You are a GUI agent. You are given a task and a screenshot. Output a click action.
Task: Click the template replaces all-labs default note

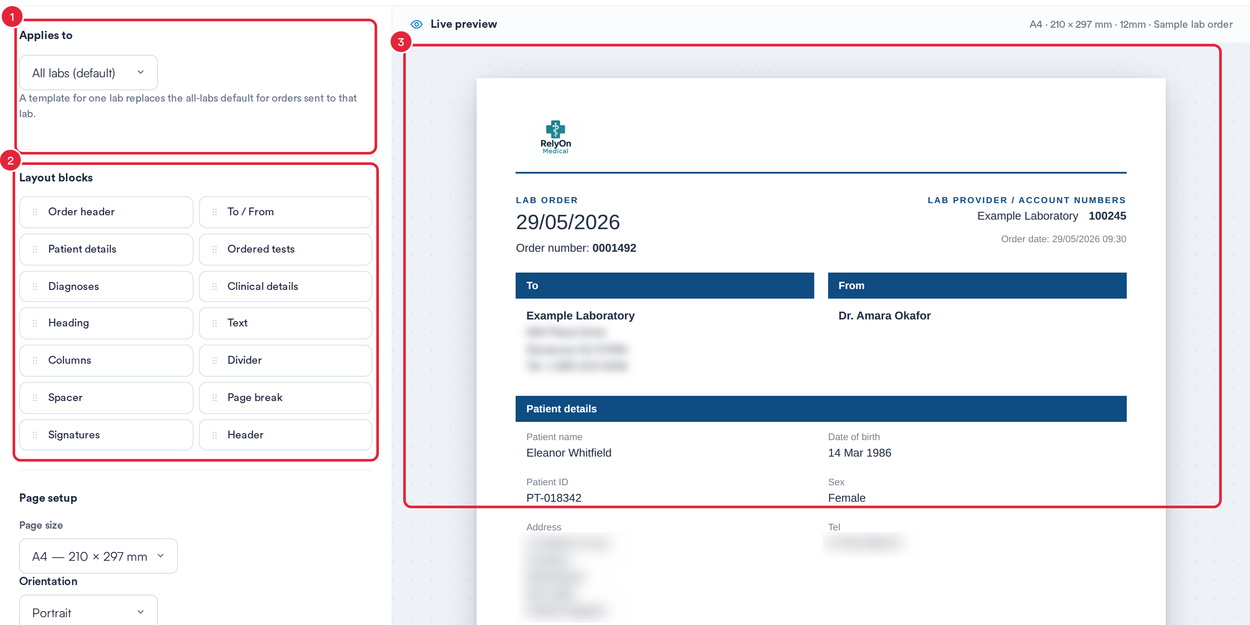[x=188, y=106]
